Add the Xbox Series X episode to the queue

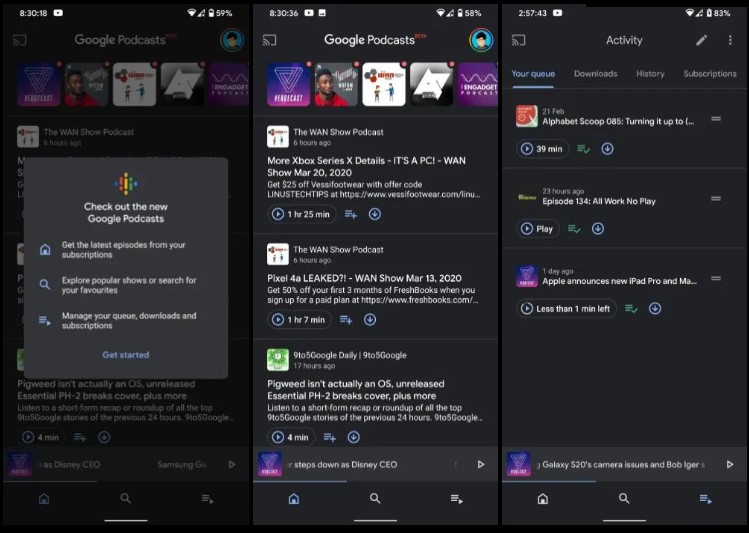(351, 214)
